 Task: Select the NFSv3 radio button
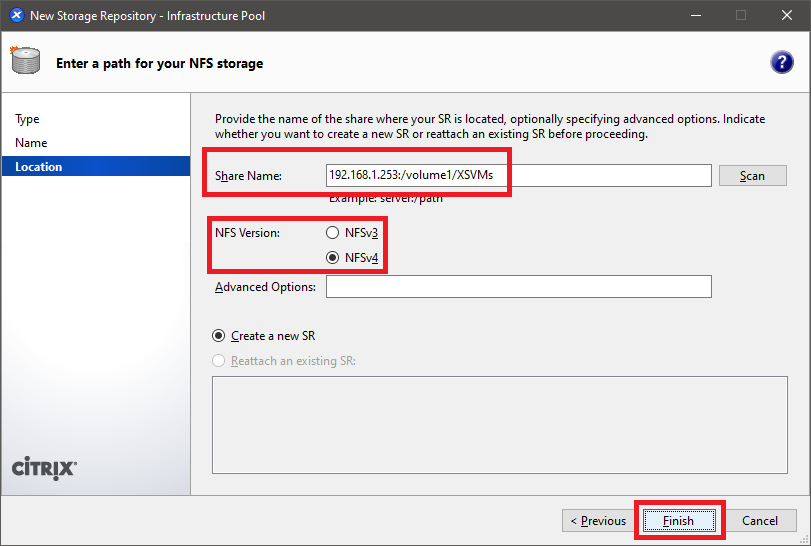tap(333, 233)
